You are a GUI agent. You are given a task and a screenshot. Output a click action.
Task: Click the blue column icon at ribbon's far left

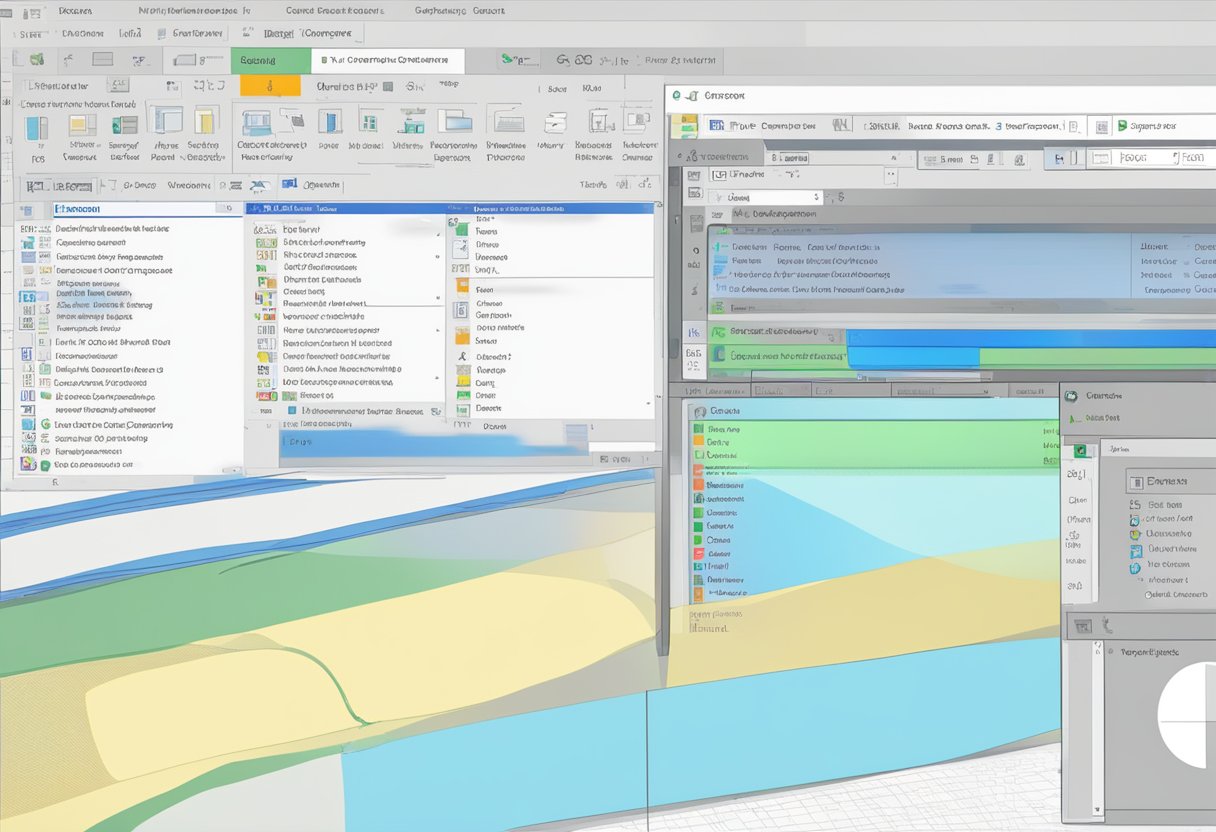pos(37,127)
